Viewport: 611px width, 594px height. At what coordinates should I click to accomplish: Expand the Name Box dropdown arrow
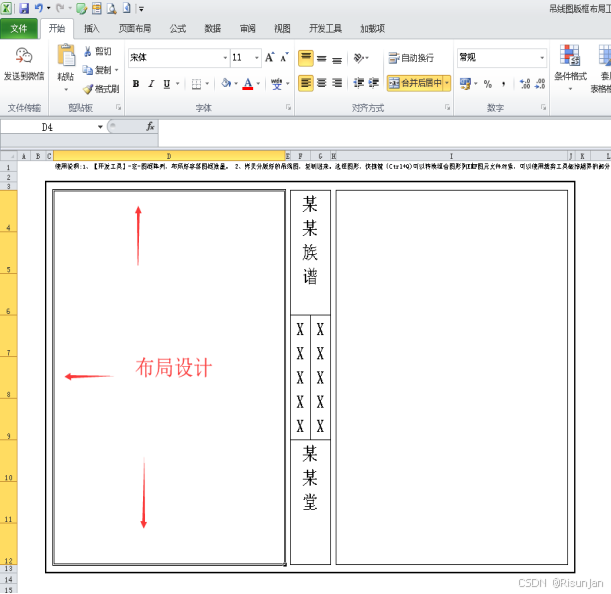click(100, 127)
